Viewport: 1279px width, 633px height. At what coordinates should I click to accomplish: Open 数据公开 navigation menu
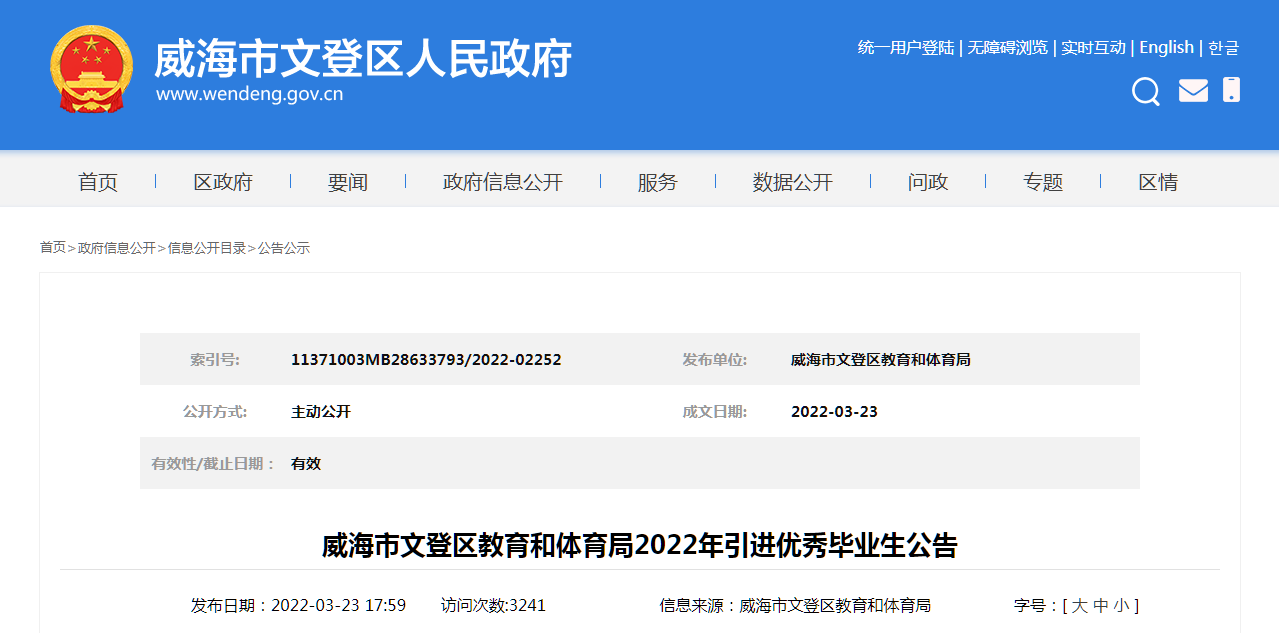pos(793,182)
